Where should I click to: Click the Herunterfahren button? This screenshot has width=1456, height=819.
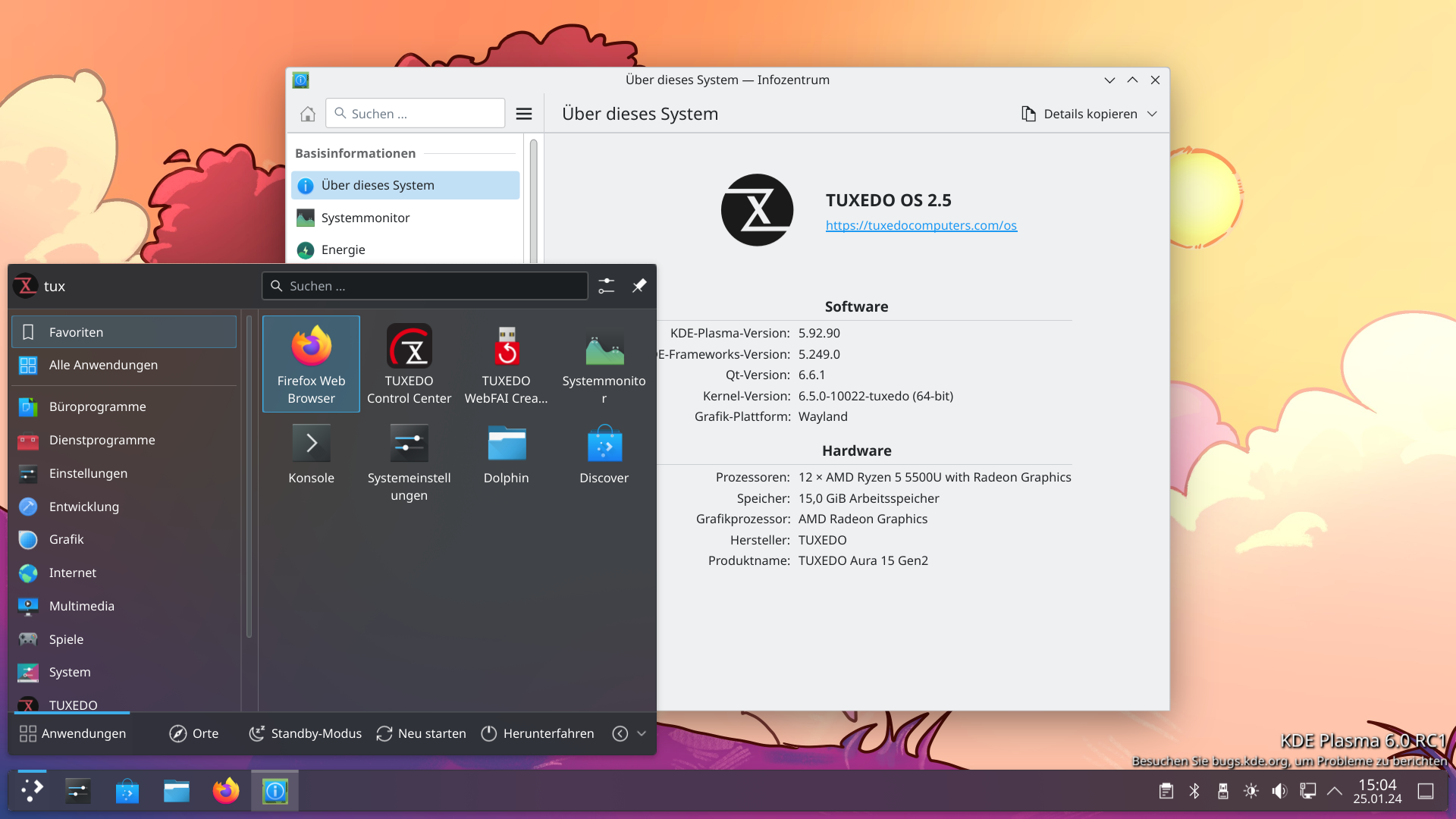click(x=538, y=733)
